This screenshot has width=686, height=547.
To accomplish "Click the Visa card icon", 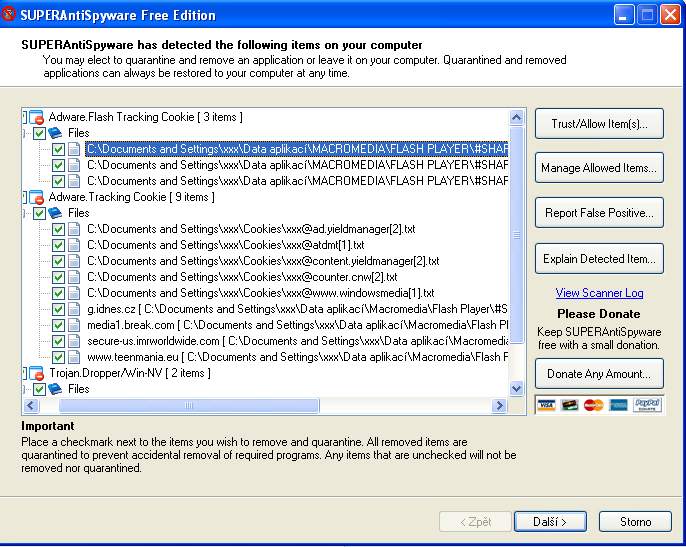I will tap(546, 405).
